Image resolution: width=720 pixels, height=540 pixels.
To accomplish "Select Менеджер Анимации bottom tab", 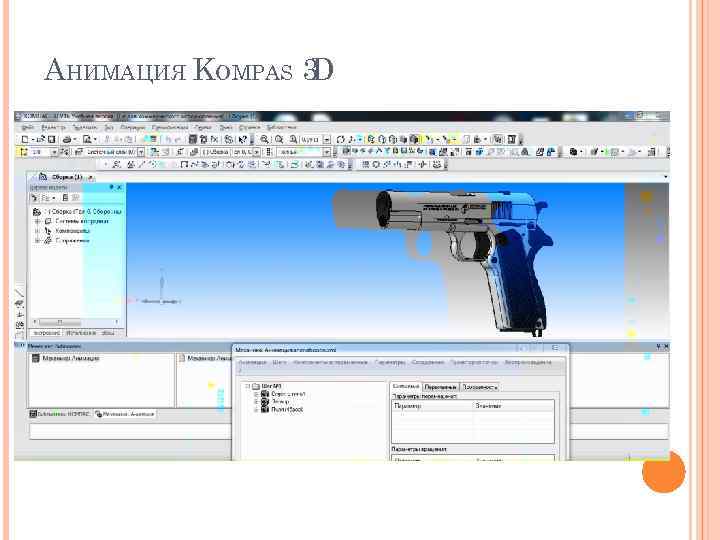I will click(x=125, y=414).
